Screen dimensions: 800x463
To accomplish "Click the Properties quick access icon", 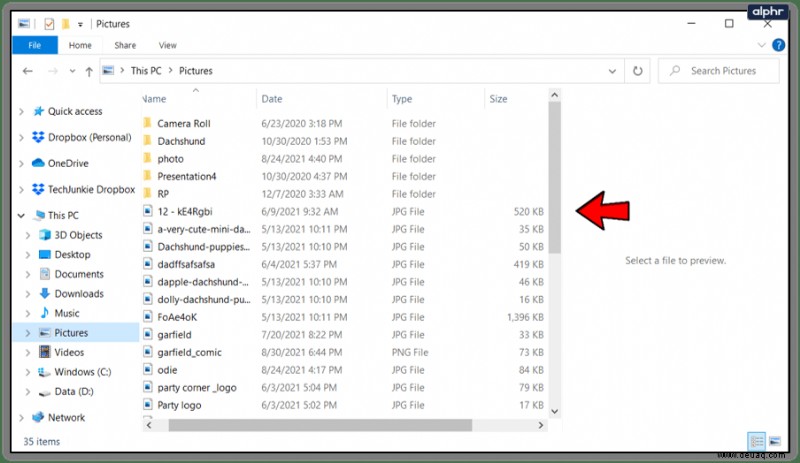I will click(x=49, y=24).
